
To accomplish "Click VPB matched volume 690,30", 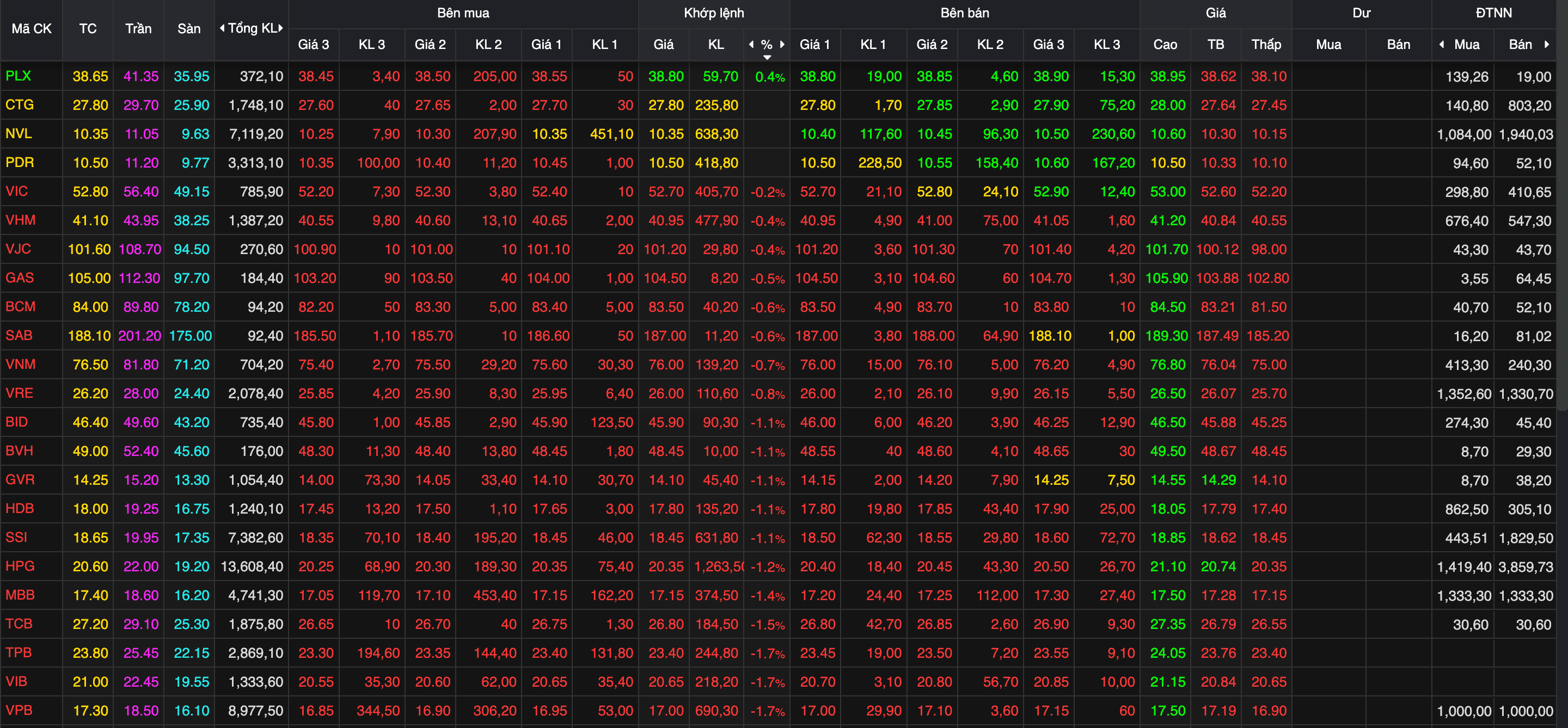I will 716,711.
